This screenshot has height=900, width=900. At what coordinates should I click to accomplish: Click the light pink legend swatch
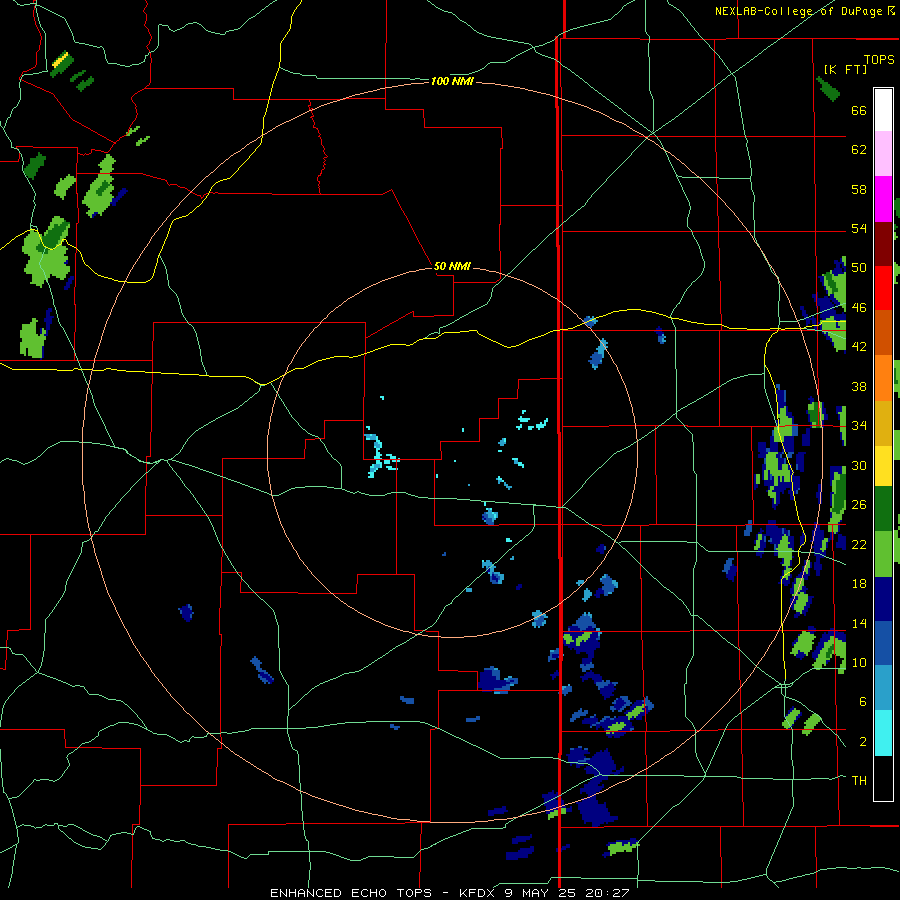click(883, 154)
